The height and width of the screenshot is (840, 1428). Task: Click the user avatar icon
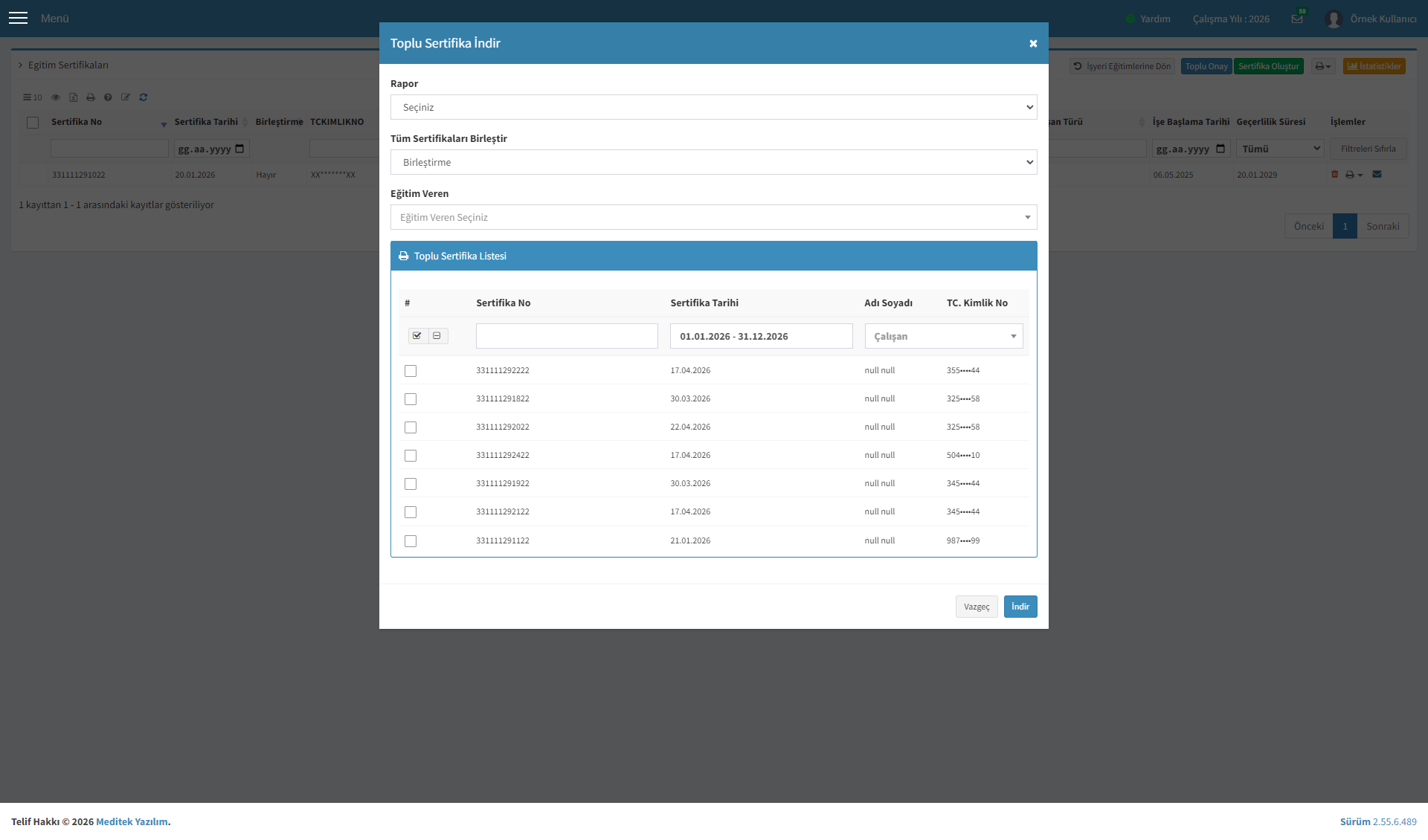1334,19
